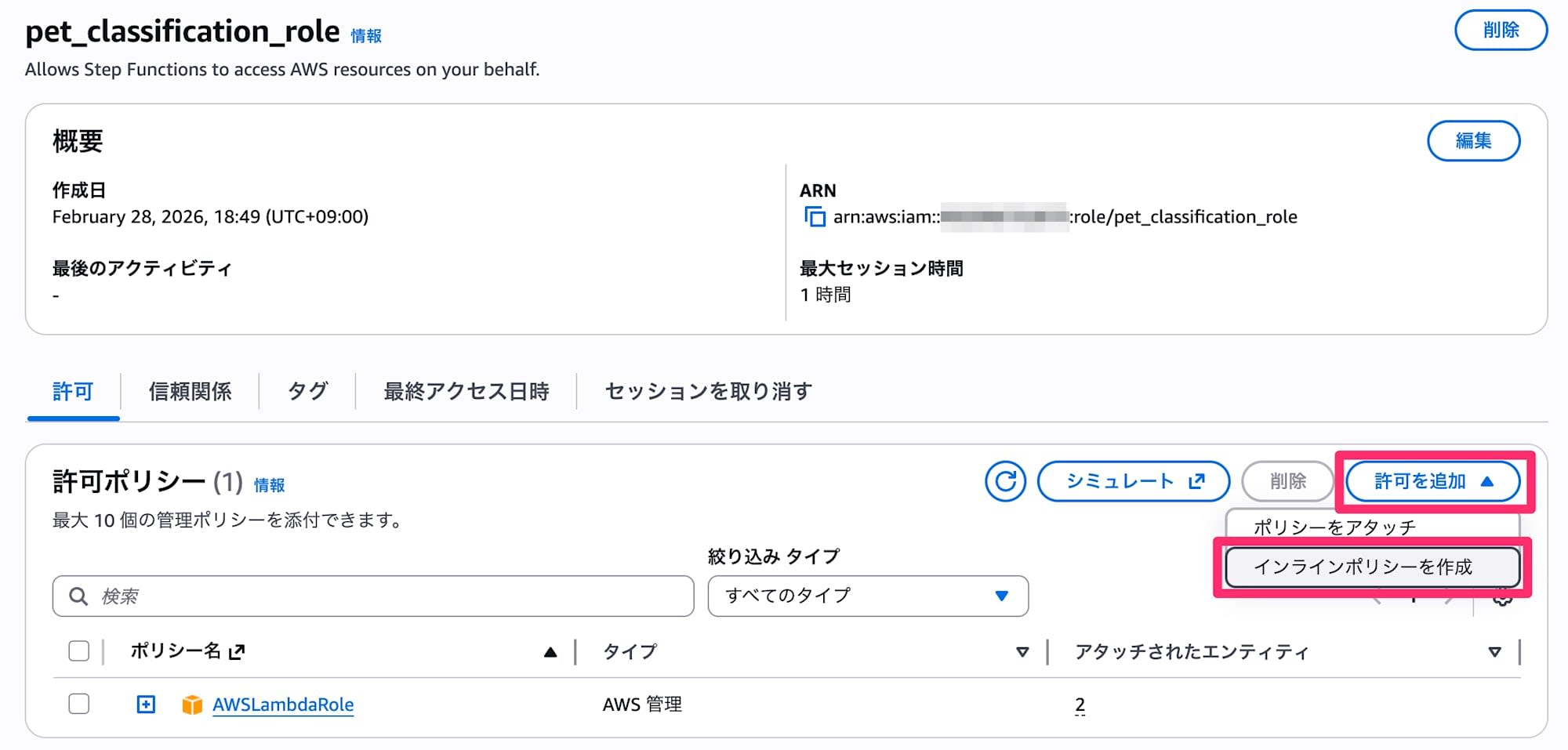The height and width of the screenshot is (750, 1568).
Task: Refresh the permissions policies list
Action: pos(1005,481)
